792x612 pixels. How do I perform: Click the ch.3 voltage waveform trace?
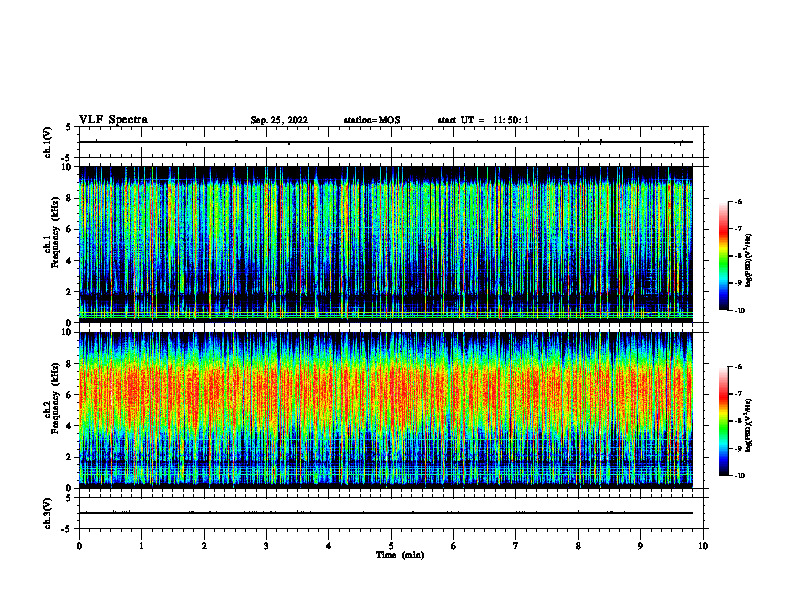click(385, 513)
